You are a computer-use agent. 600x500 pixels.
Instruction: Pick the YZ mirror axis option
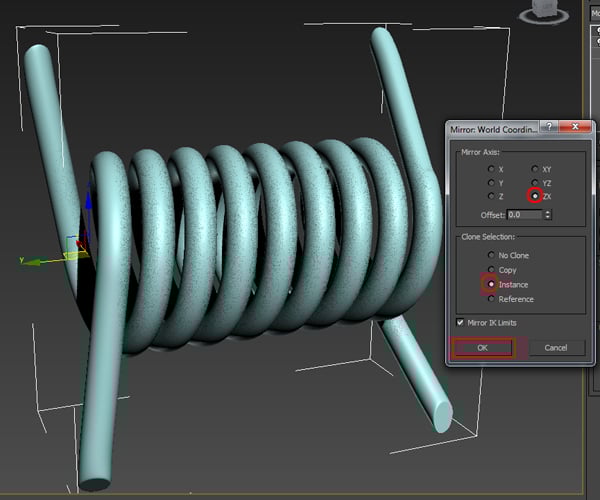(535, 183)
